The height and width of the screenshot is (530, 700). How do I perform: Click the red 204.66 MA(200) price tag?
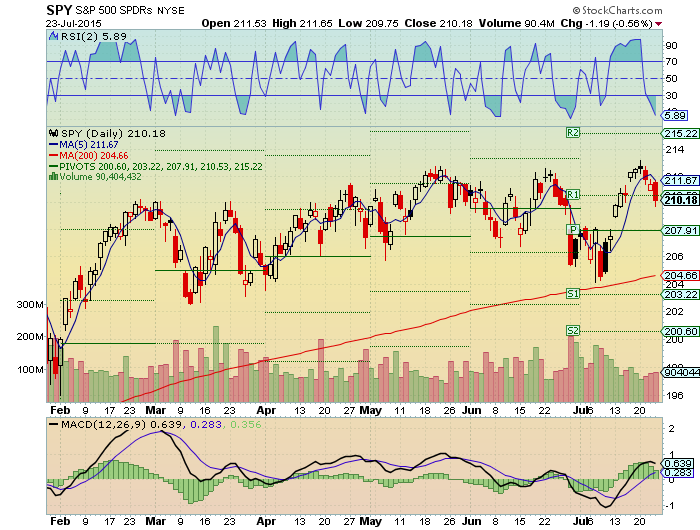coord(680,275)
